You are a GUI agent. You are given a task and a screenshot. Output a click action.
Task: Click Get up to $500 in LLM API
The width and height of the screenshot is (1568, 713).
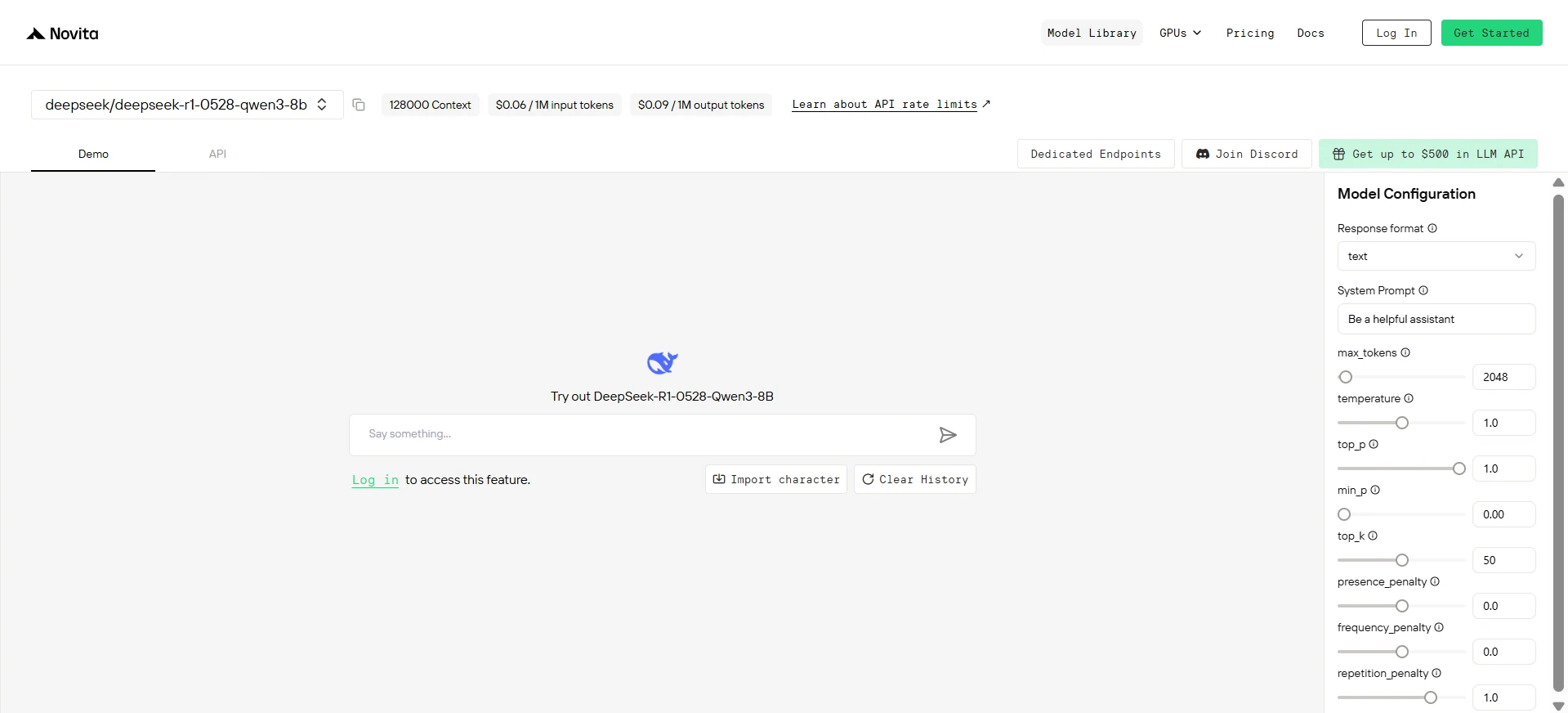point(1427,154)
